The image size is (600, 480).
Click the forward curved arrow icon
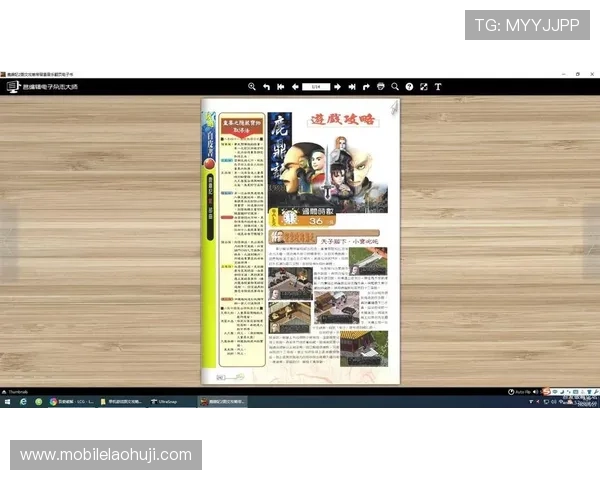(x=366, y=87)
